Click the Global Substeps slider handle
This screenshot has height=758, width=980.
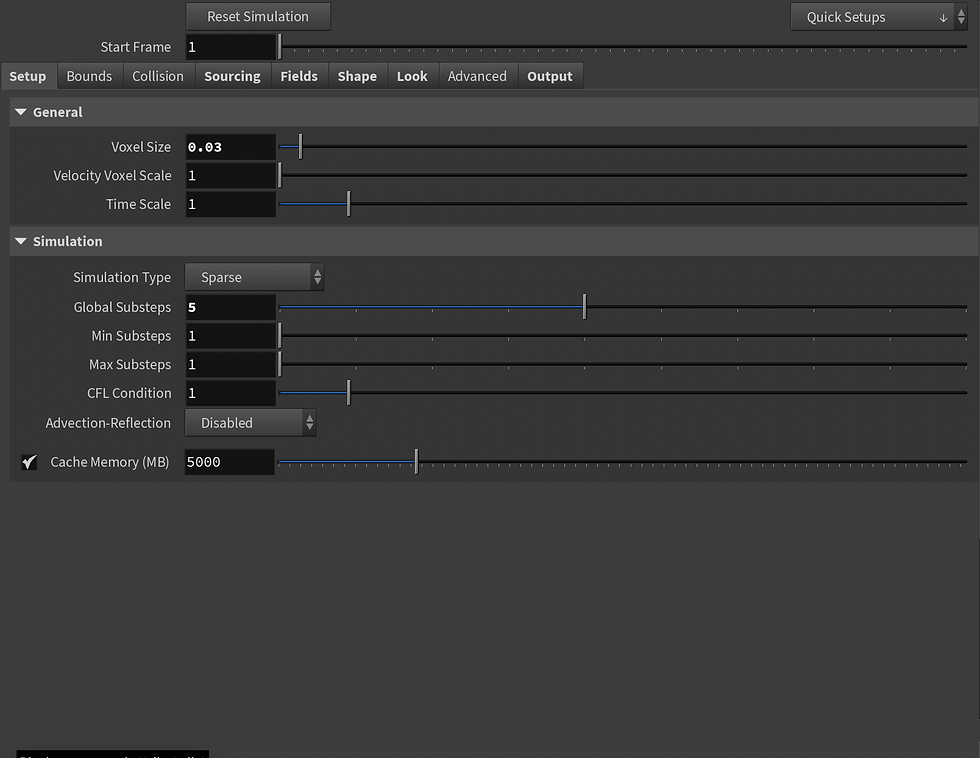coord(584,307)
